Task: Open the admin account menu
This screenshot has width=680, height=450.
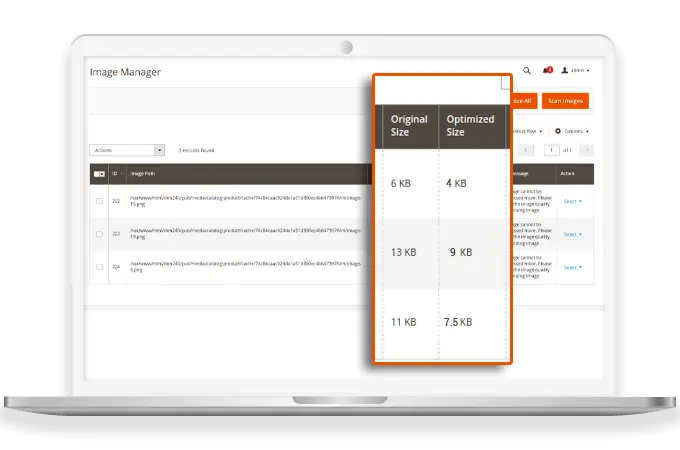Action: coord(575,70)
